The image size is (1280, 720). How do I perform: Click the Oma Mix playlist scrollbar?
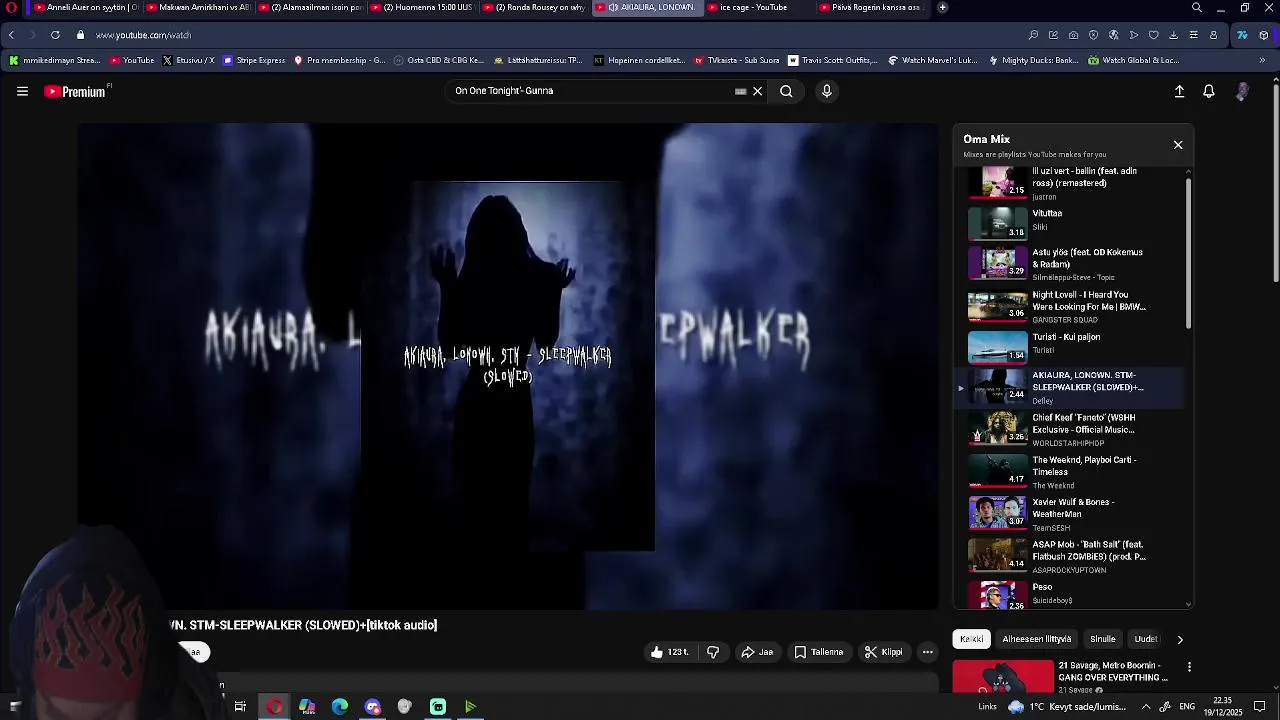pos(1188,253)
